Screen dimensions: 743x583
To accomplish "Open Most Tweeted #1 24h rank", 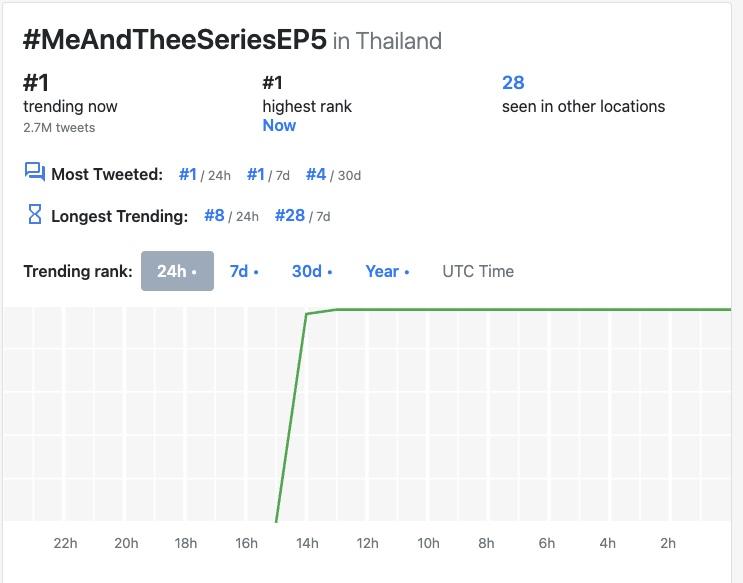I will point(188,174).
